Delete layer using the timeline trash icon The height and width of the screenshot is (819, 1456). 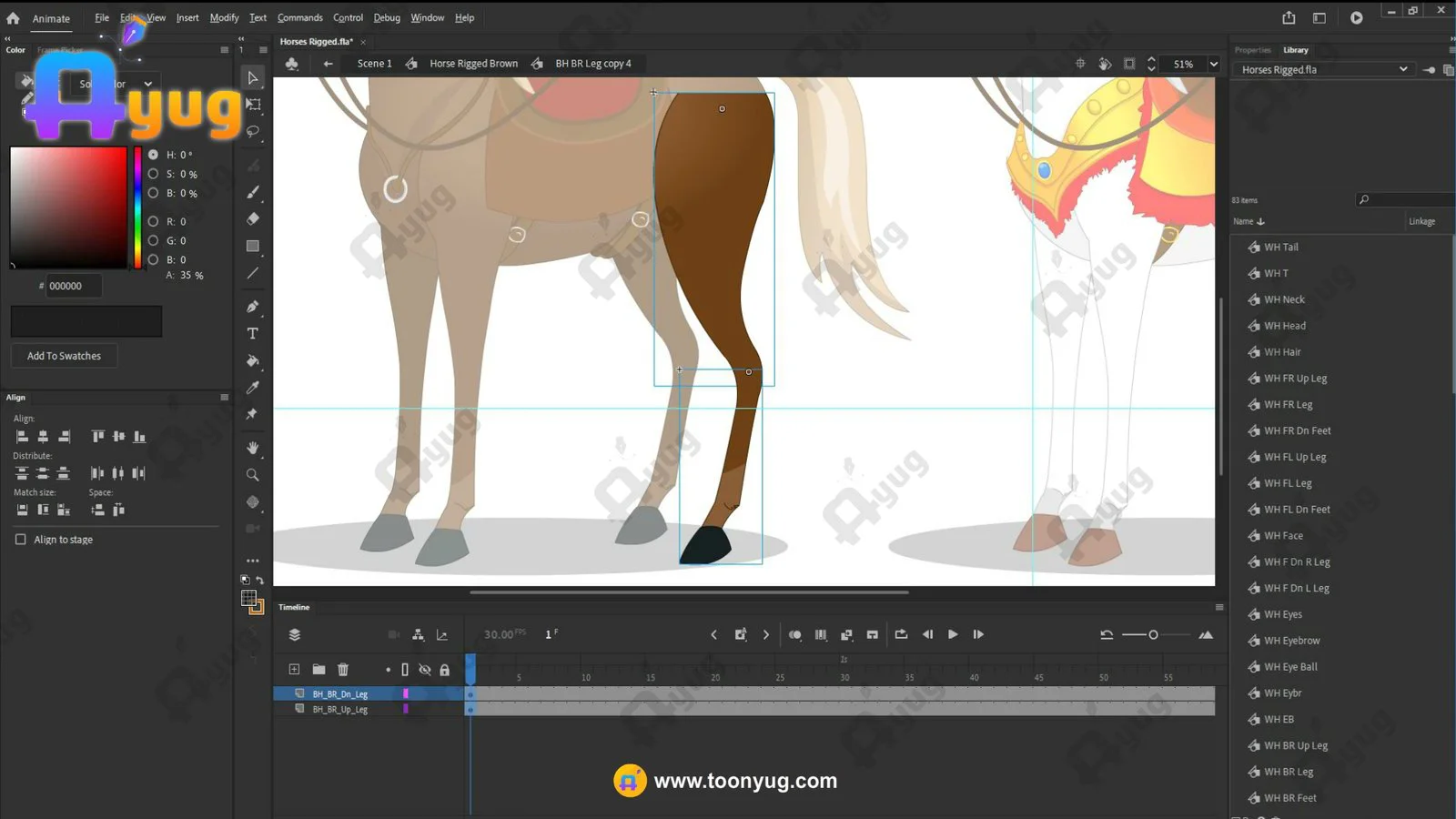343,670
